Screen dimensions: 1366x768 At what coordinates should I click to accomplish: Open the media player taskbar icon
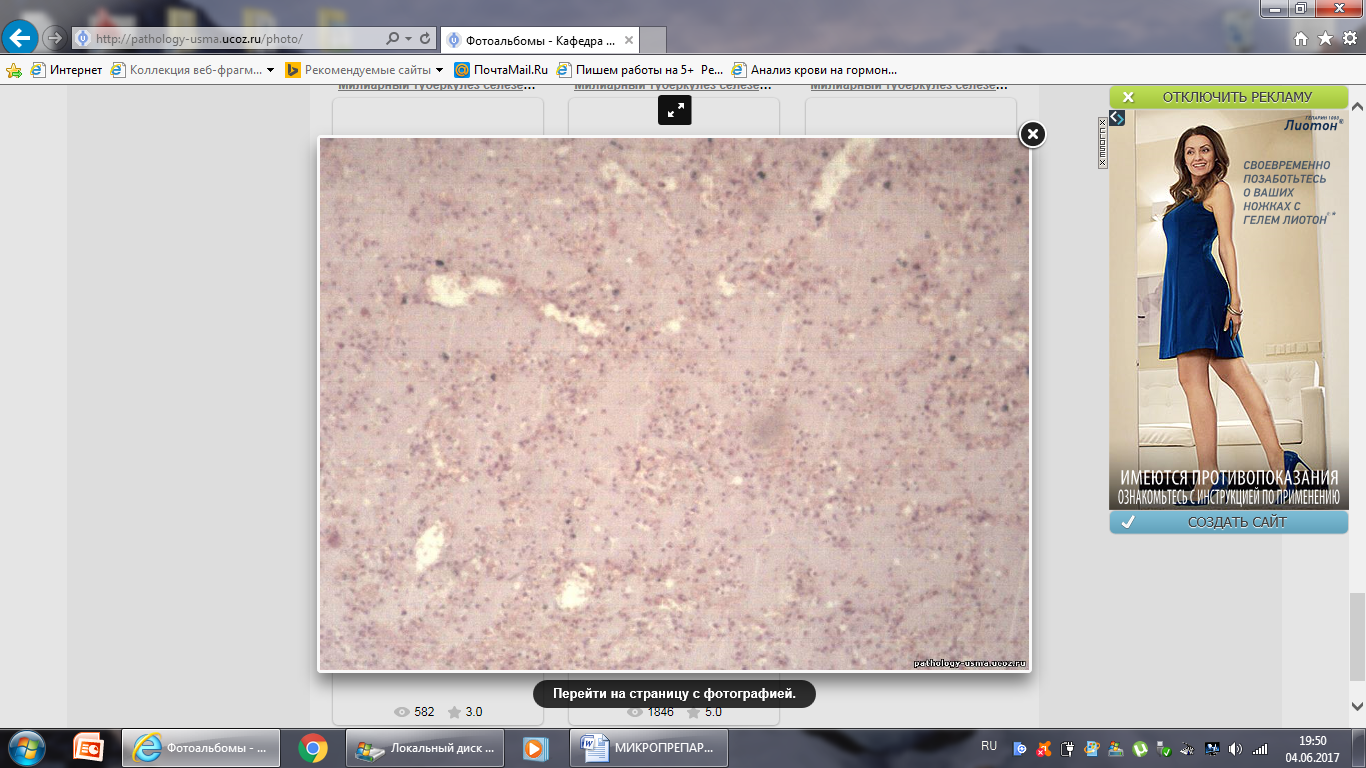(535, 748)
